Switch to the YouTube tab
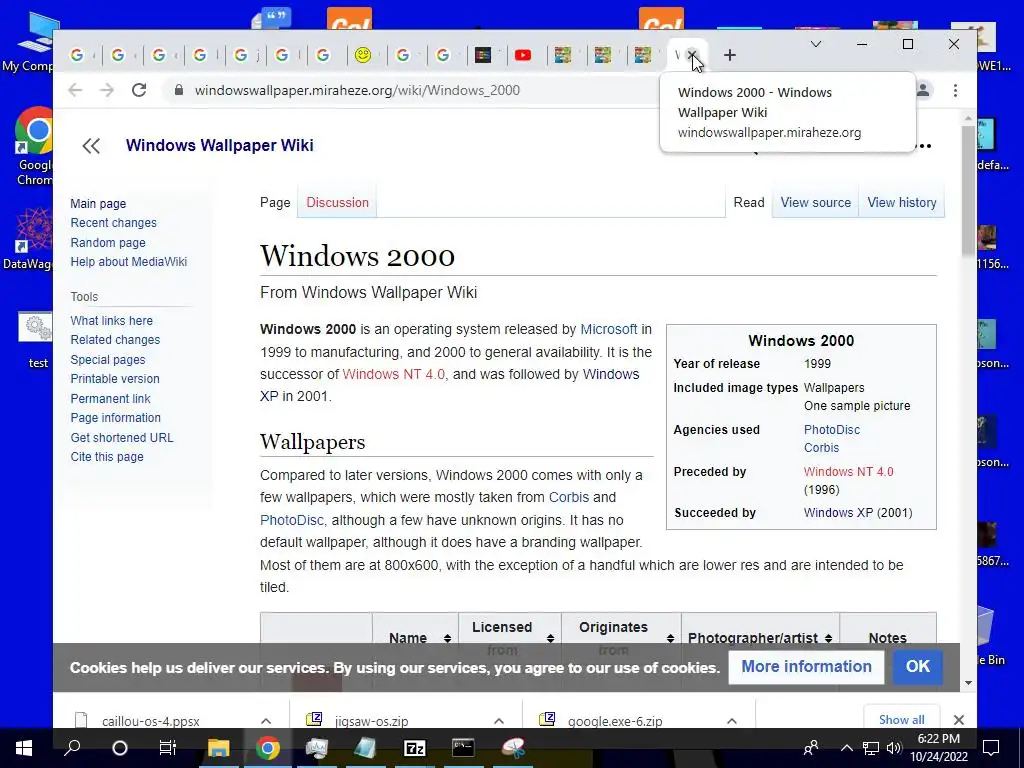1024x768 pixels. pos(522,56)
